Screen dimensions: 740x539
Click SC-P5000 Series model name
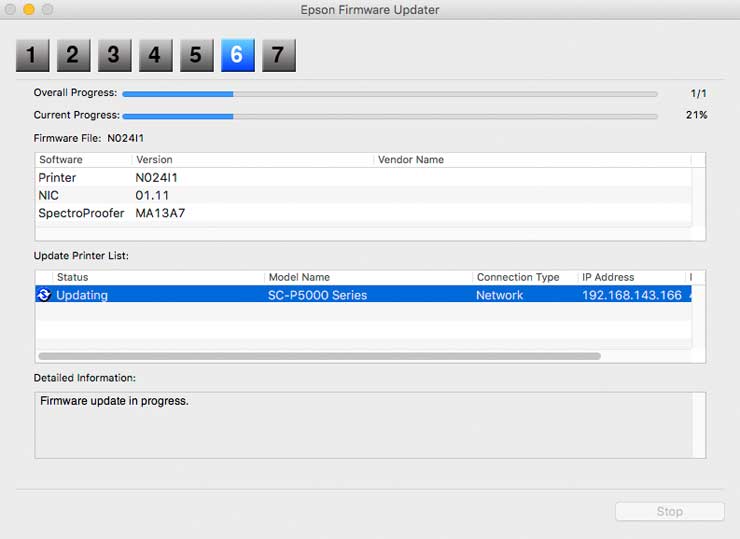coord(317,295)
